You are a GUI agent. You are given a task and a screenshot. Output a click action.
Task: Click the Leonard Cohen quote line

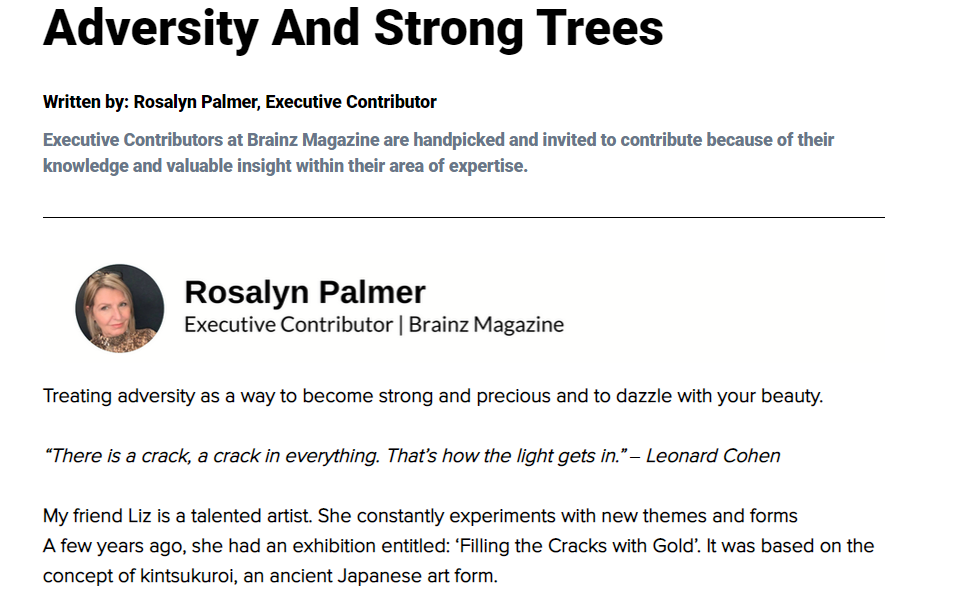click(411, 456)
